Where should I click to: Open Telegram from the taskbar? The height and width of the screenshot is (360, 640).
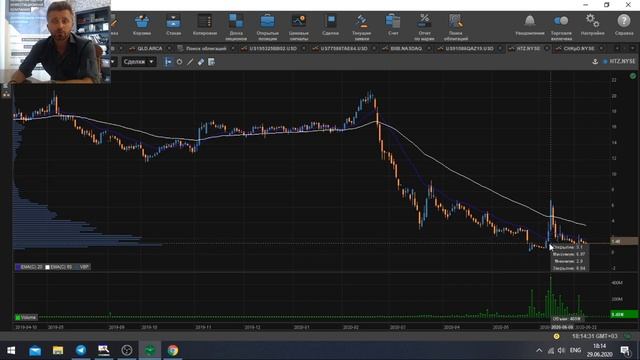tap(81, 350)
